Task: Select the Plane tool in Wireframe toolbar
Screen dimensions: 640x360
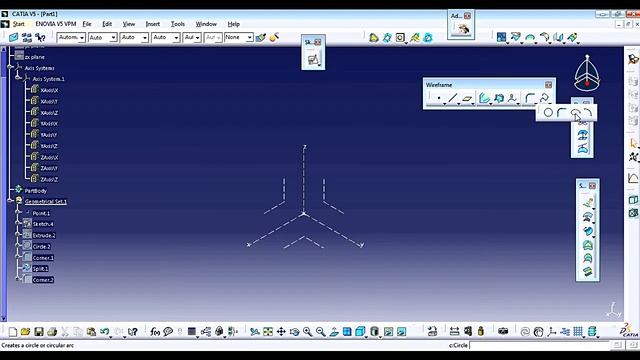Action: 467,98
